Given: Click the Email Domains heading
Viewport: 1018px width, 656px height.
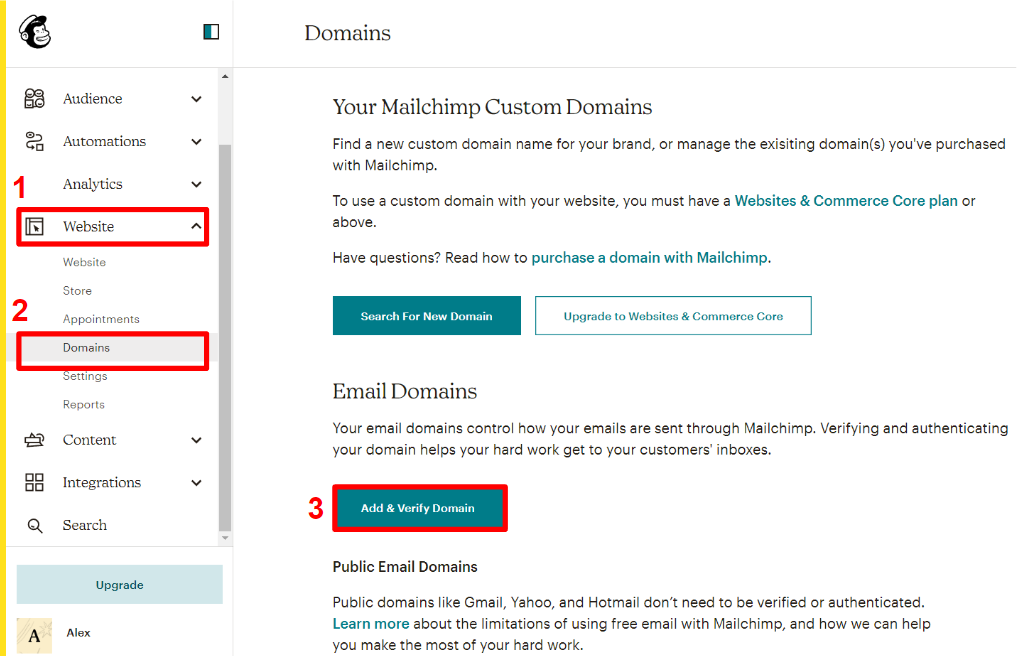Looking at the screenshot, I should pos(404,391).
